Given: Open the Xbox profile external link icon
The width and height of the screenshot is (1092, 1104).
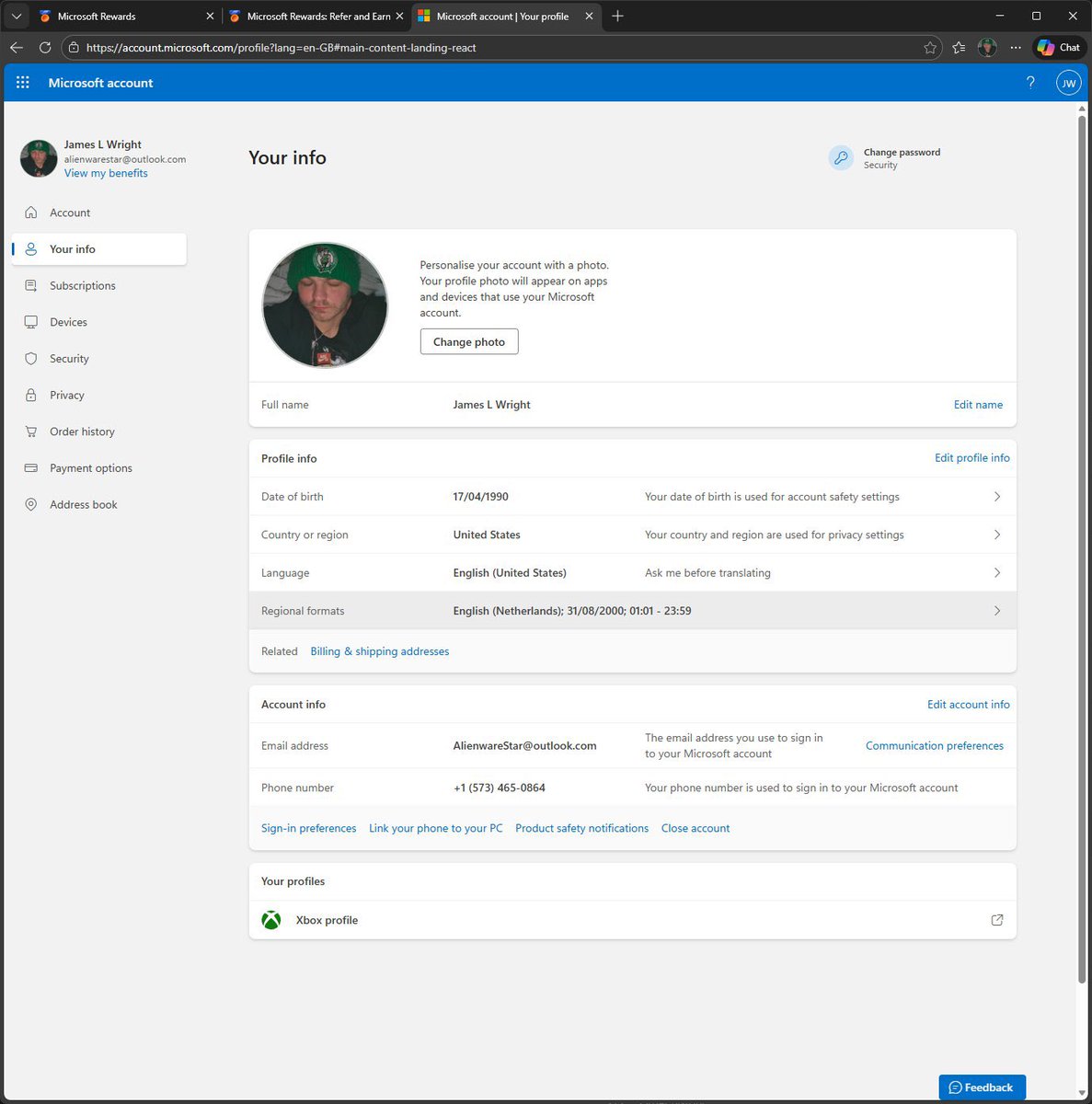Looking at the screenshot, I should tap(996, 920).
